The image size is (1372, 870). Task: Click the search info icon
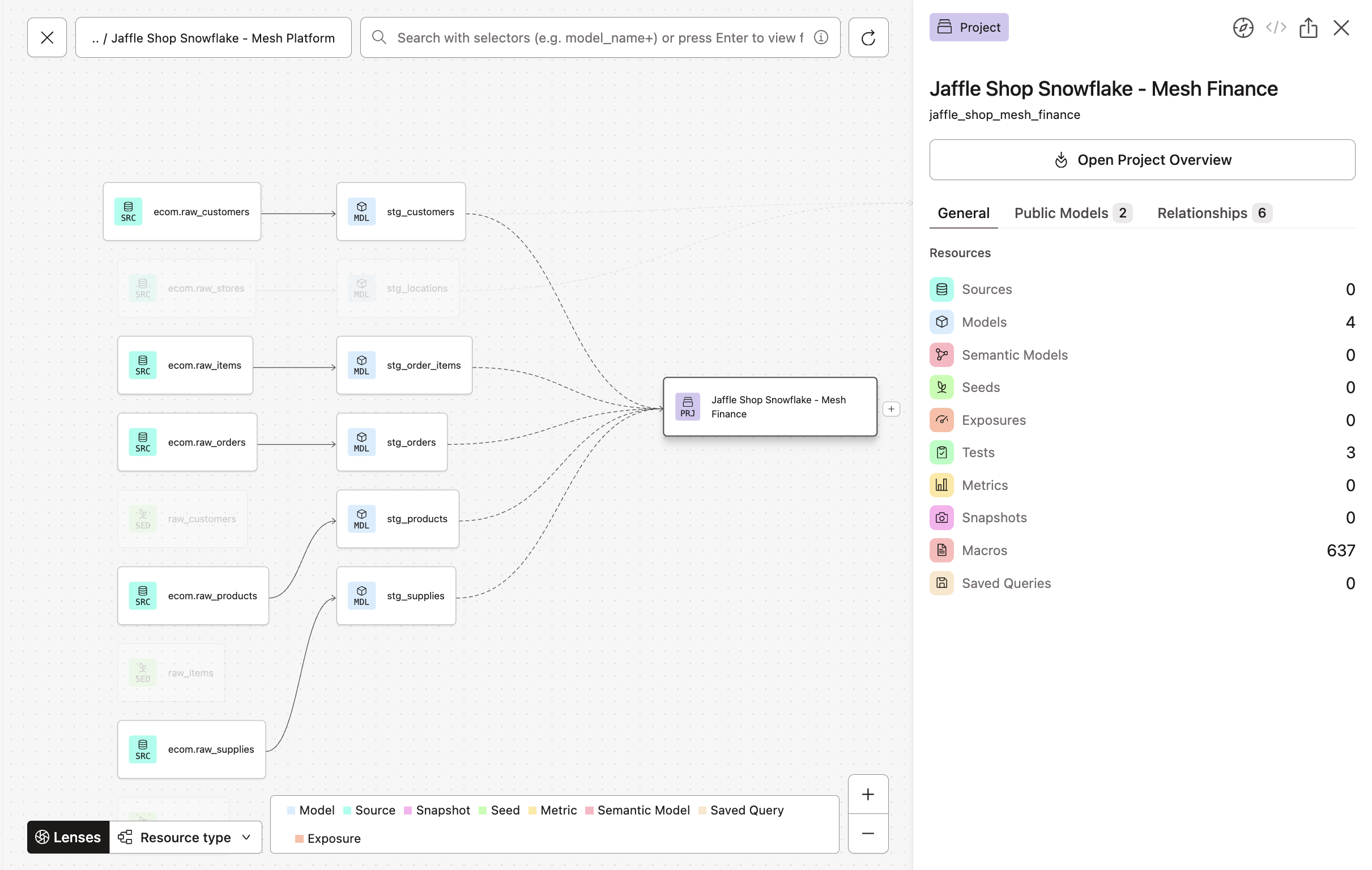820,37
